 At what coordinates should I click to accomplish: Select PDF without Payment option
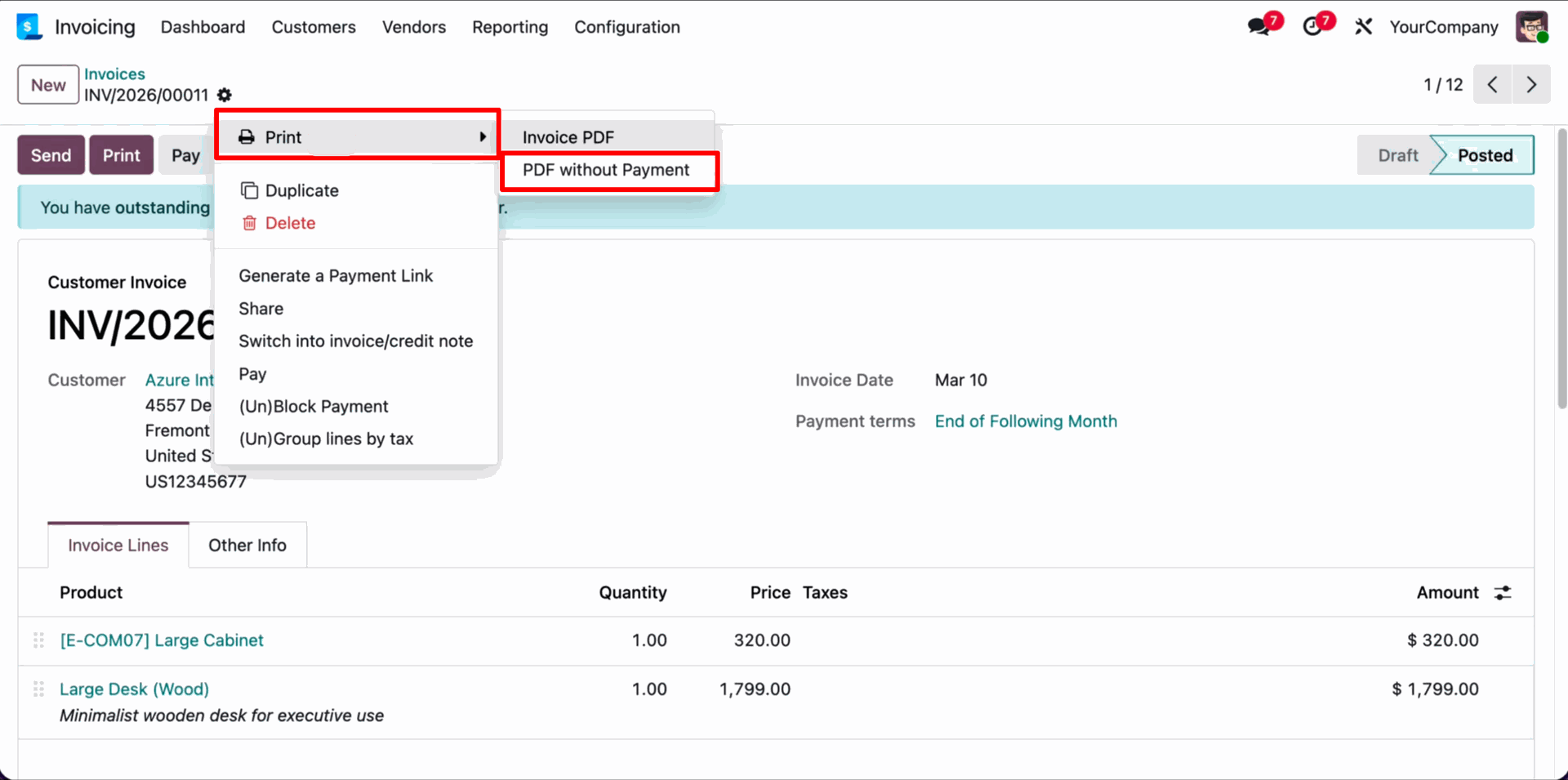click(606, 170)
